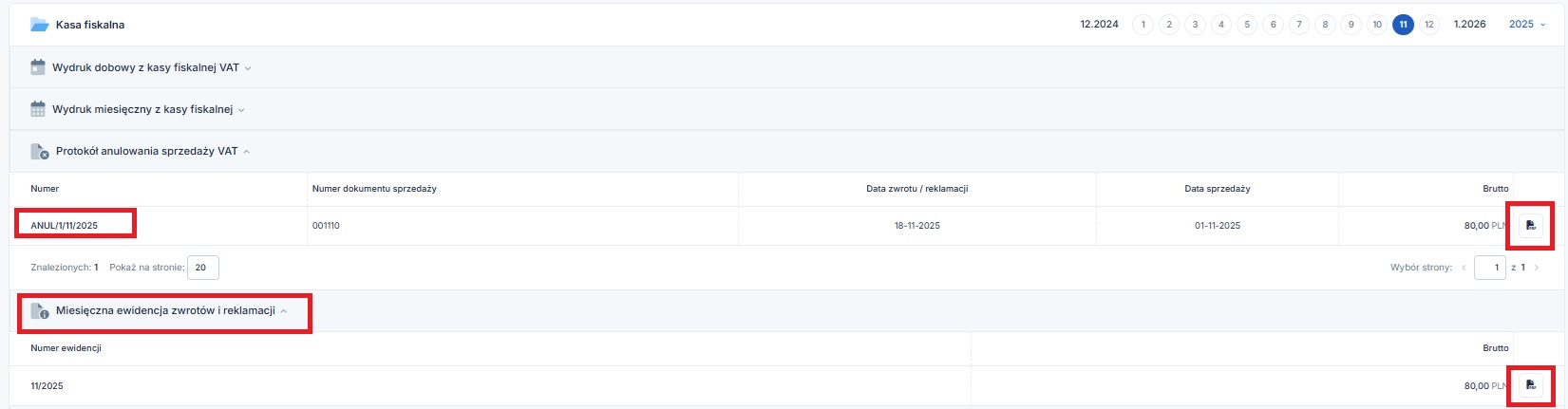The height and width of the screenshot is (409, 1568).
Task: Collapse Protokół anulowania sprzedaży VAT section
Action: 247,152
